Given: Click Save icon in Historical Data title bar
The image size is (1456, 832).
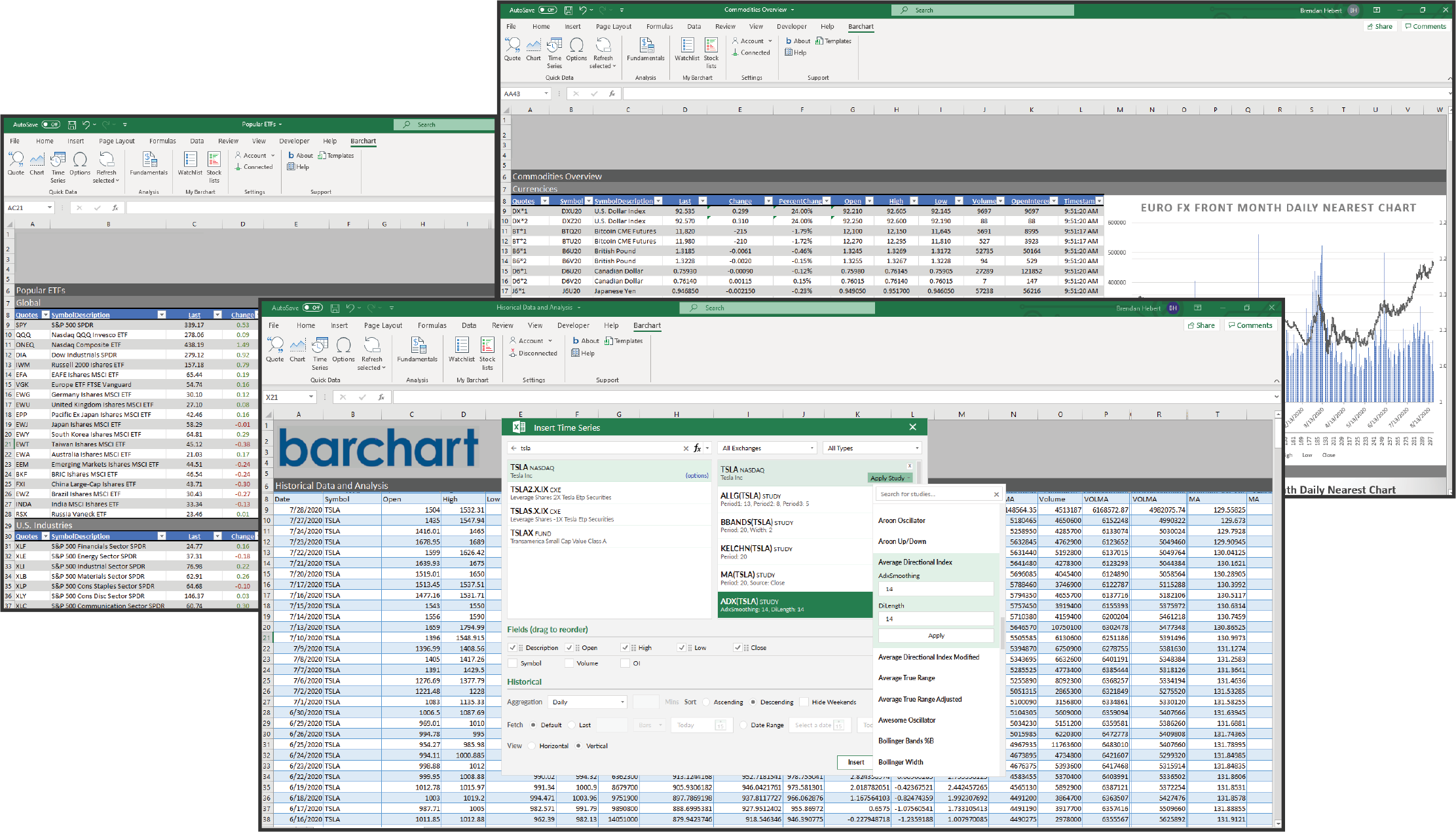Looking at the screenshot, I should coord(335,308).
